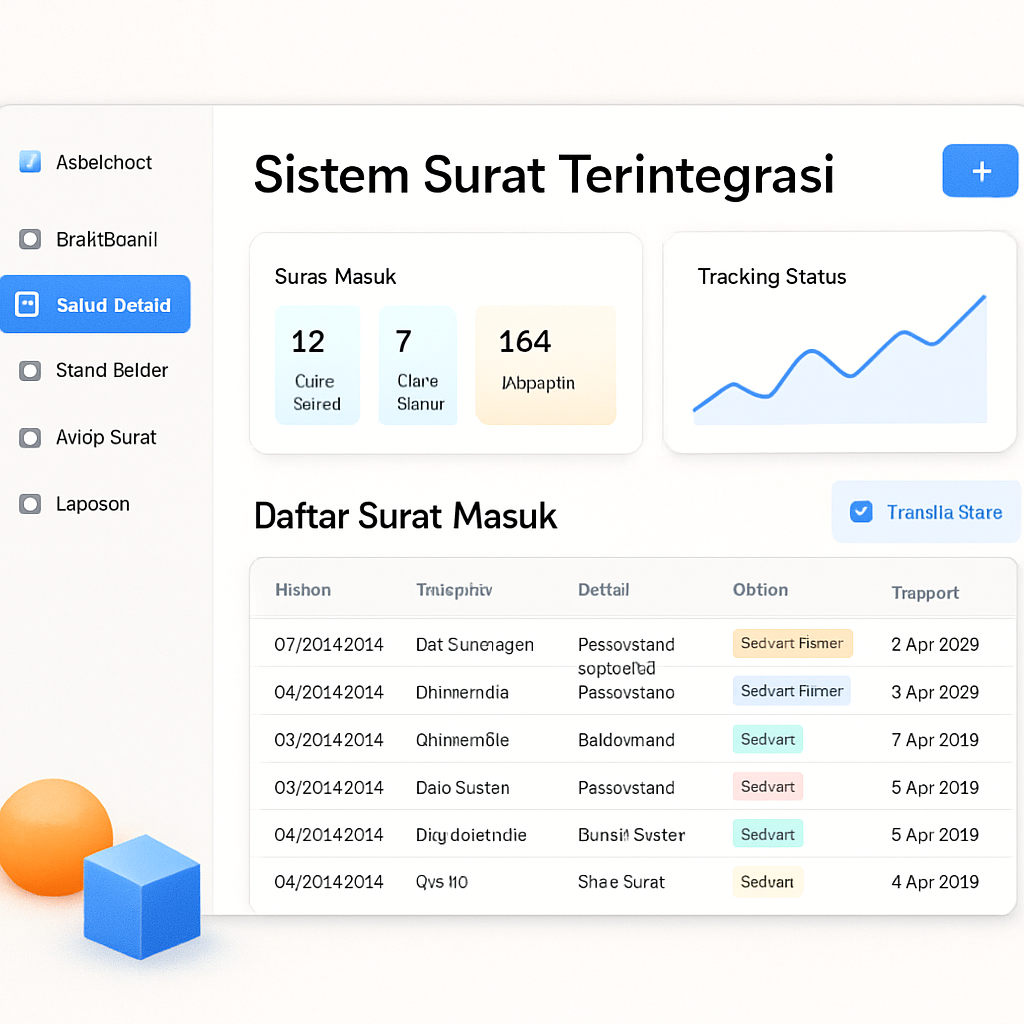The image size is (1024, 1024).
Task: Click Sedvart badge in Bunsit Svster row
Action: 767,834
